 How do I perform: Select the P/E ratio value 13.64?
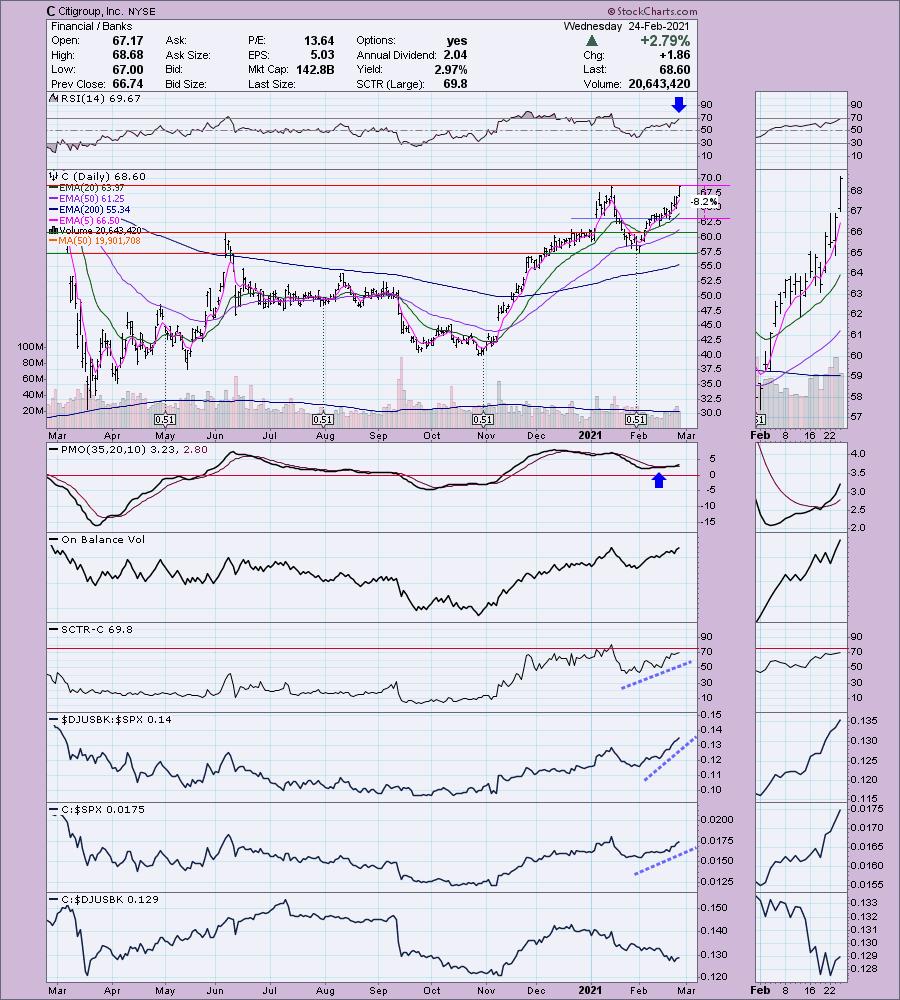tap(319, 40)
